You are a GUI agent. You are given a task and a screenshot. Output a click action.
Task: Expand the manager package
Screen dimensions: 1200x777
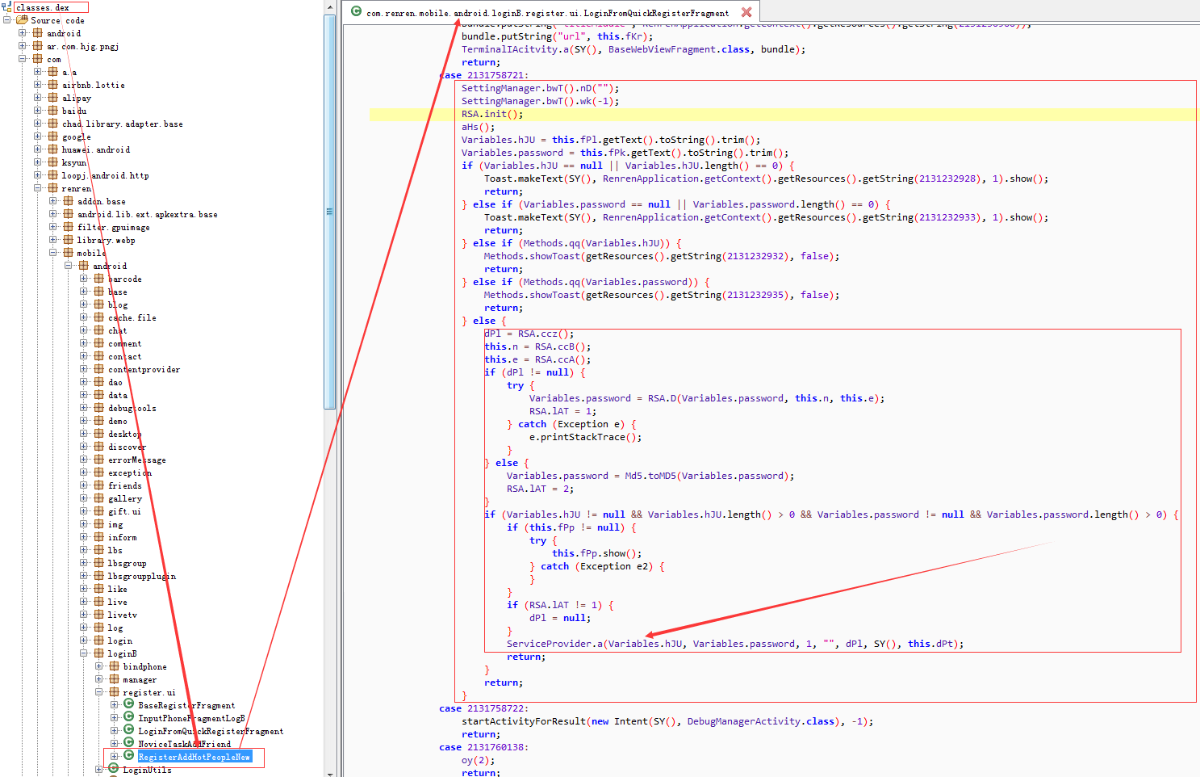coord(99,679)
